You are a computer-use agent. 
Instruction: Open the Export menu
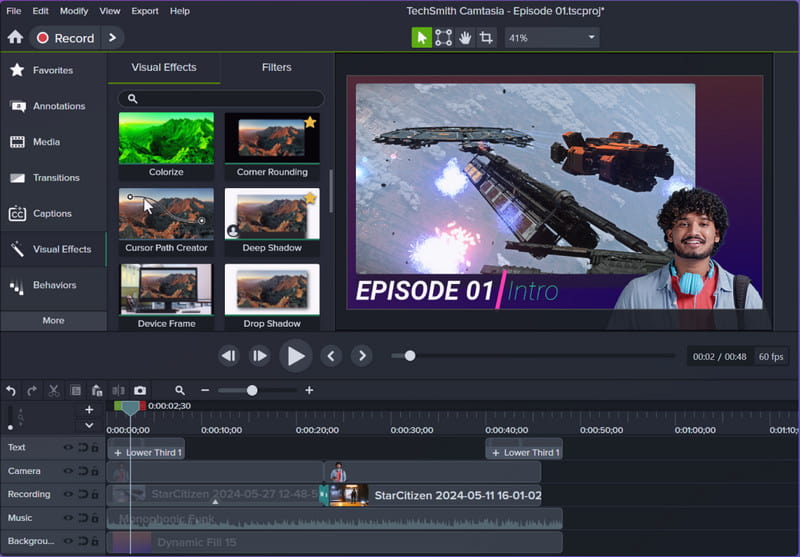click(x=145, y=11)
